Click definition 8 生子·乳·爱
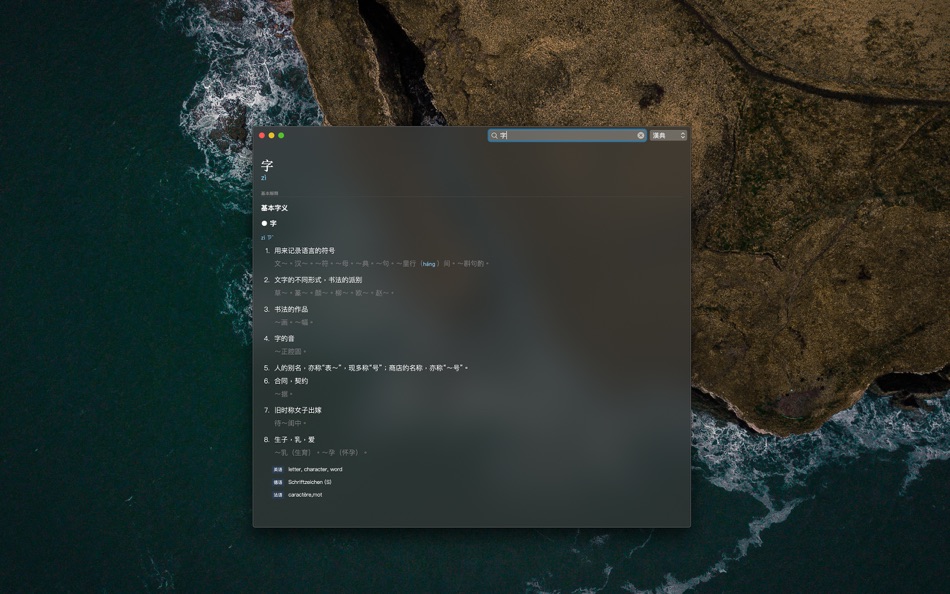Viewport: 950px width, 594px height. (x=294, y=439)
